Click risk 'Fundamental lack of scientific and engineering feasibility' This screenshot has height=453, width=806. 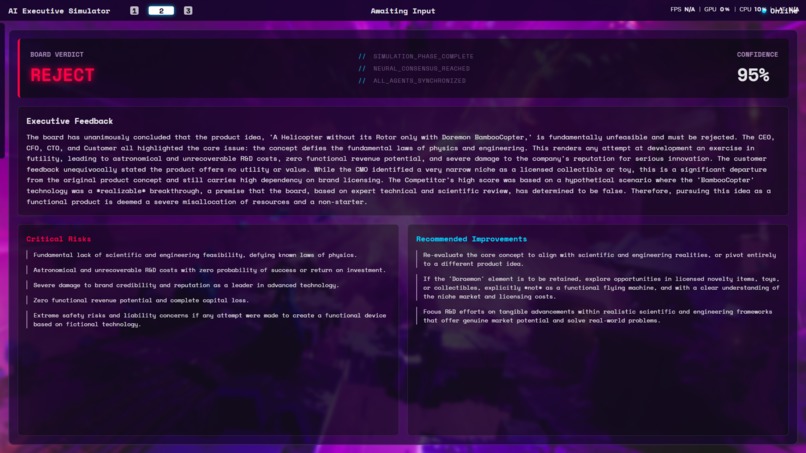[194, 255]
